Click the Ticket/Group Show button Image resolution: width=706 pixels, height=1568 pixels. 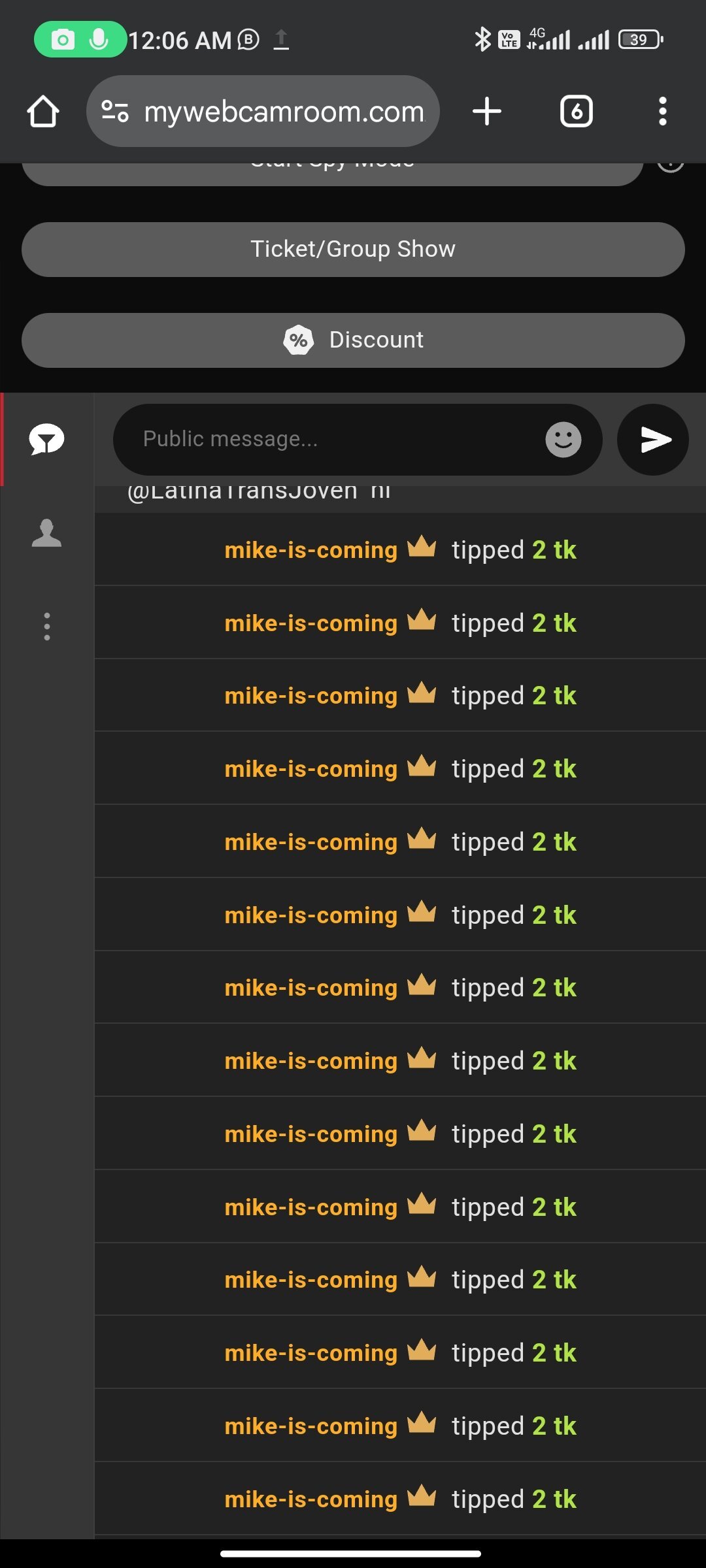[x=353, y=250]
